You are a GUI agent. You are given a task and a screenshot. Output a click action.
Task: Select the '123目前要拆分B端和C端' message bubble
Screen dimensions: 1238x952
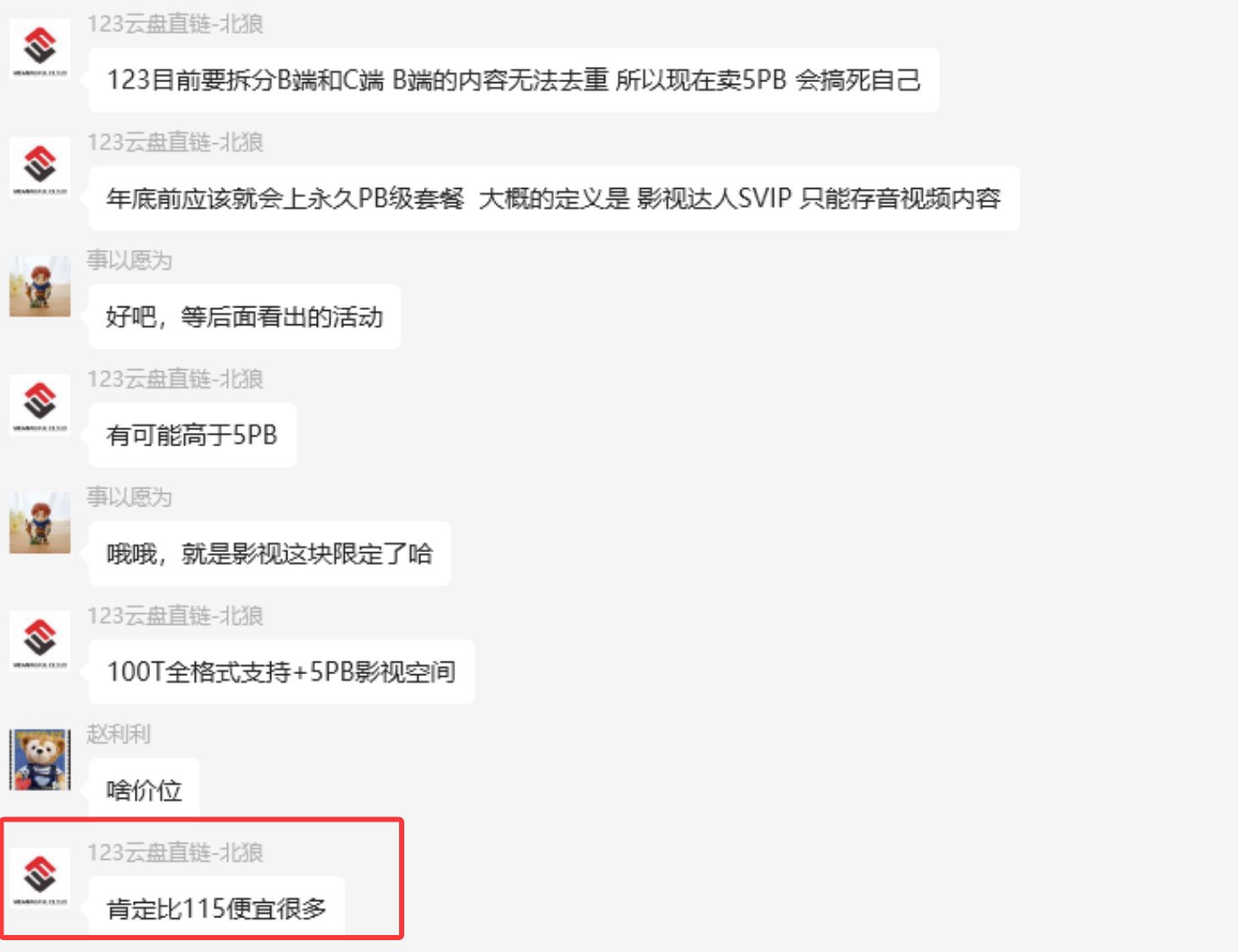(514, 80)
